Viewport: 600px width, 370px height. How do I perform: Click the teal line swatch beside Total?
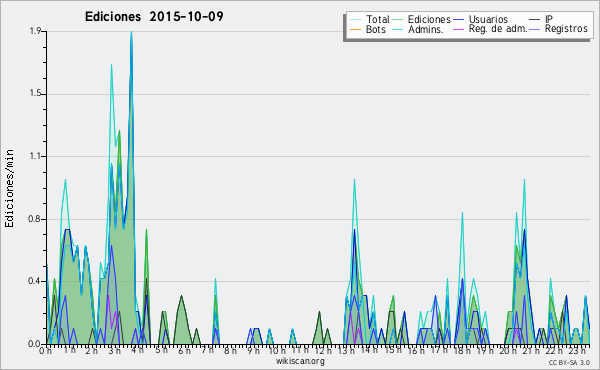pos(355,20)
